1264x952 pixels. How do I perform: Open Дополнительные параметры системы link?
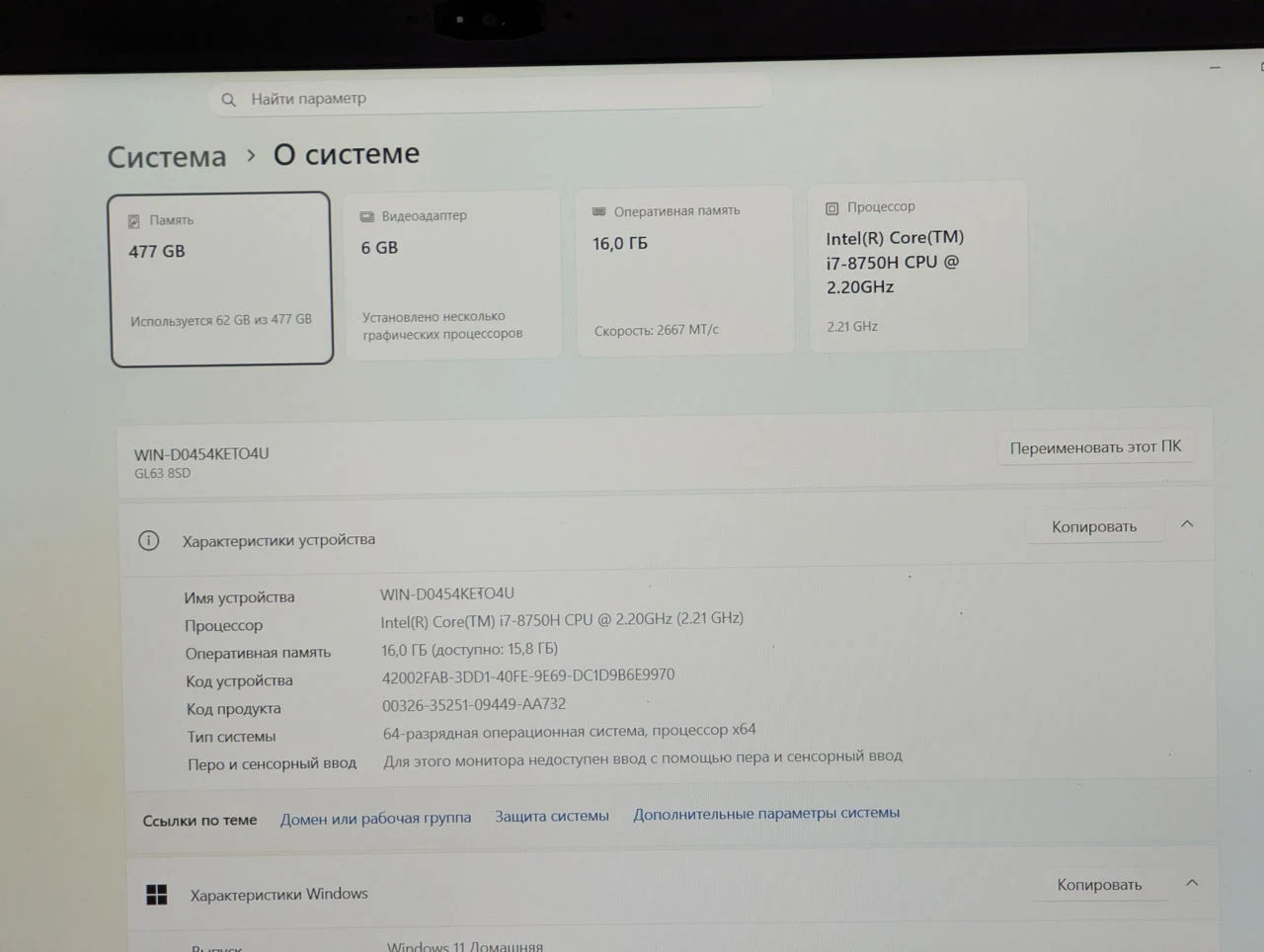(766, 813)
